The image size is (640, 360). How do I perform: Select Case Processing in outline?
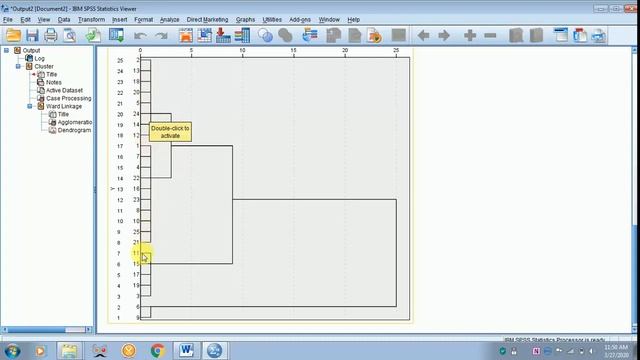point(69,98)
